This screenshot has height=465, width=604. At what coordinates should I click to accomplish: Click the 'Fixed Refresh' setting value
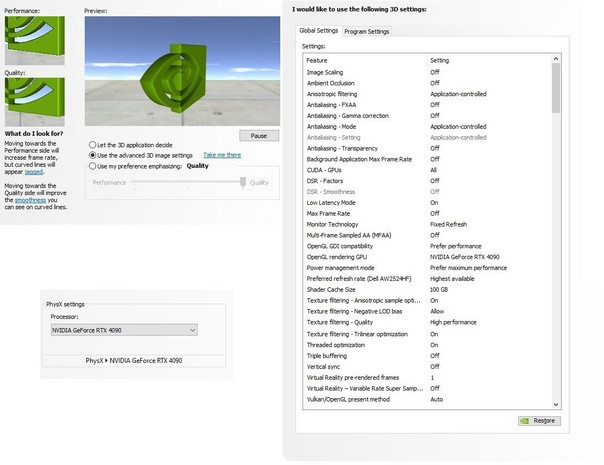coord(448,224)
